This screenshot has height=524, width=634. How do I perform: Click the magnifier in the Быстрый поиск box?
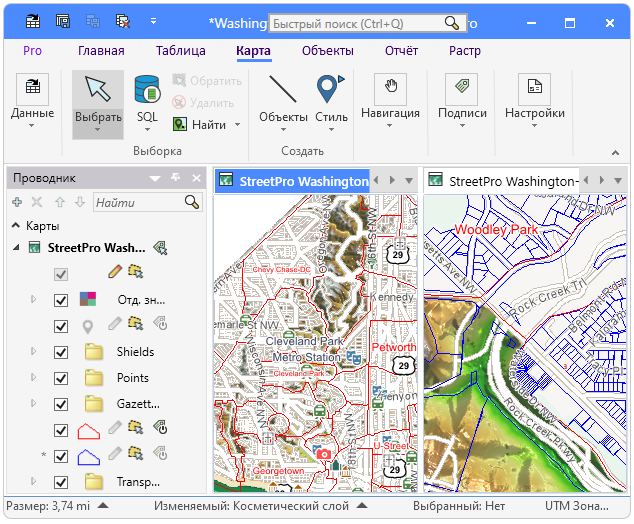point(451,23)
